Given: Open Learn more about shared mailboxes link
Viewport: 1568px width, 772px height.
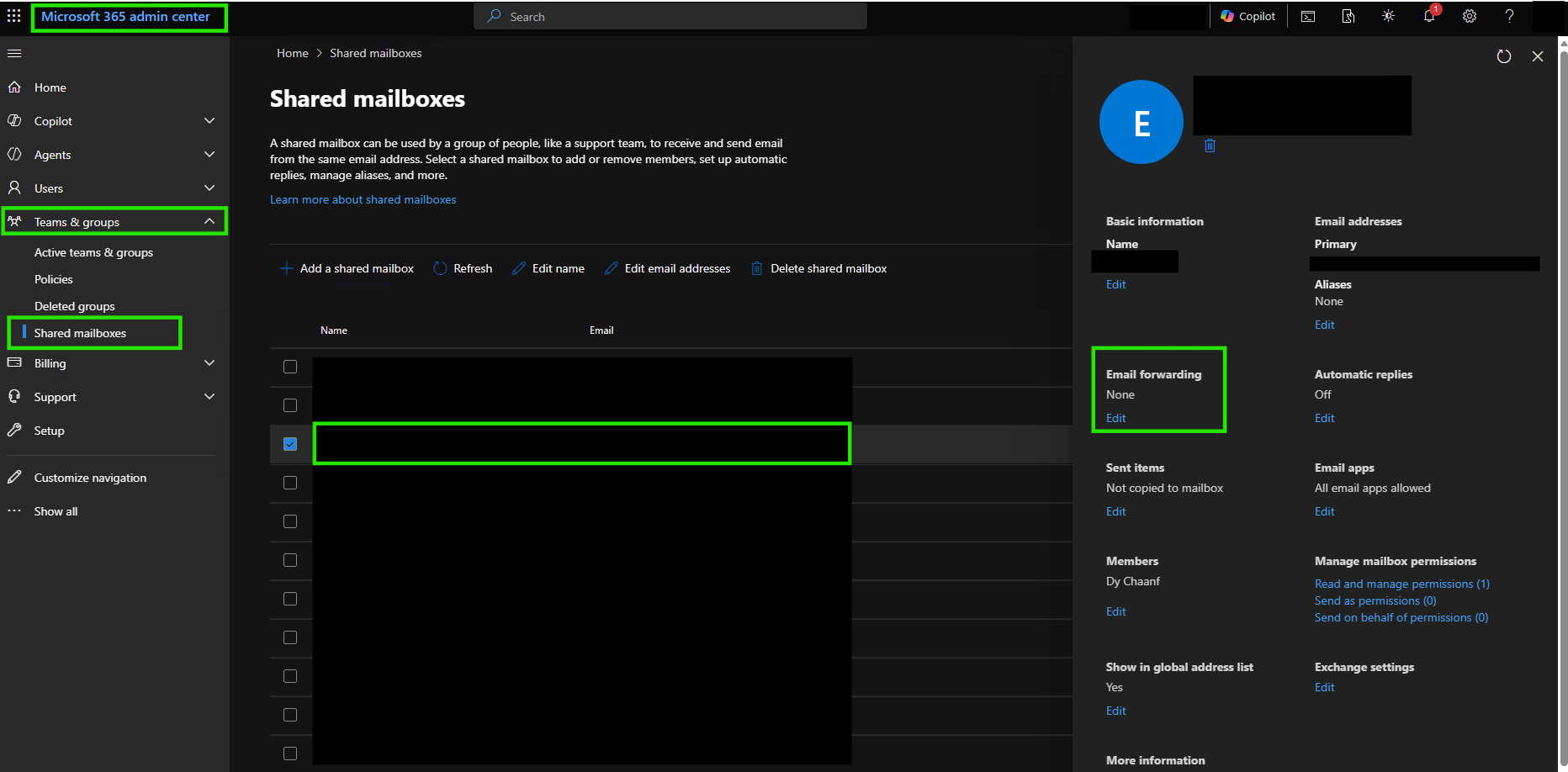Looking at the screenshot, I should pos(363,199).
